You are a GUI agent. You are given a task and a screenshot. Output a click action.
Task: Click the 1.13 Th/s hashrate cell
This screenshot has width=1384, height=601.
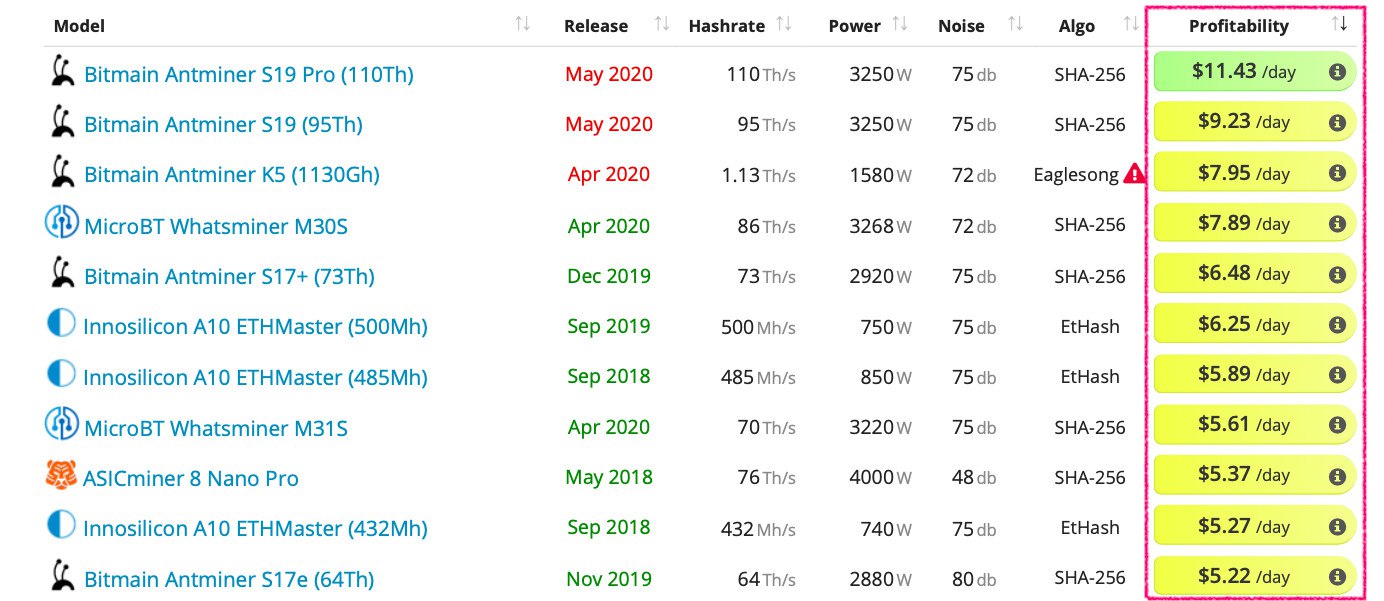click(759, 175)
